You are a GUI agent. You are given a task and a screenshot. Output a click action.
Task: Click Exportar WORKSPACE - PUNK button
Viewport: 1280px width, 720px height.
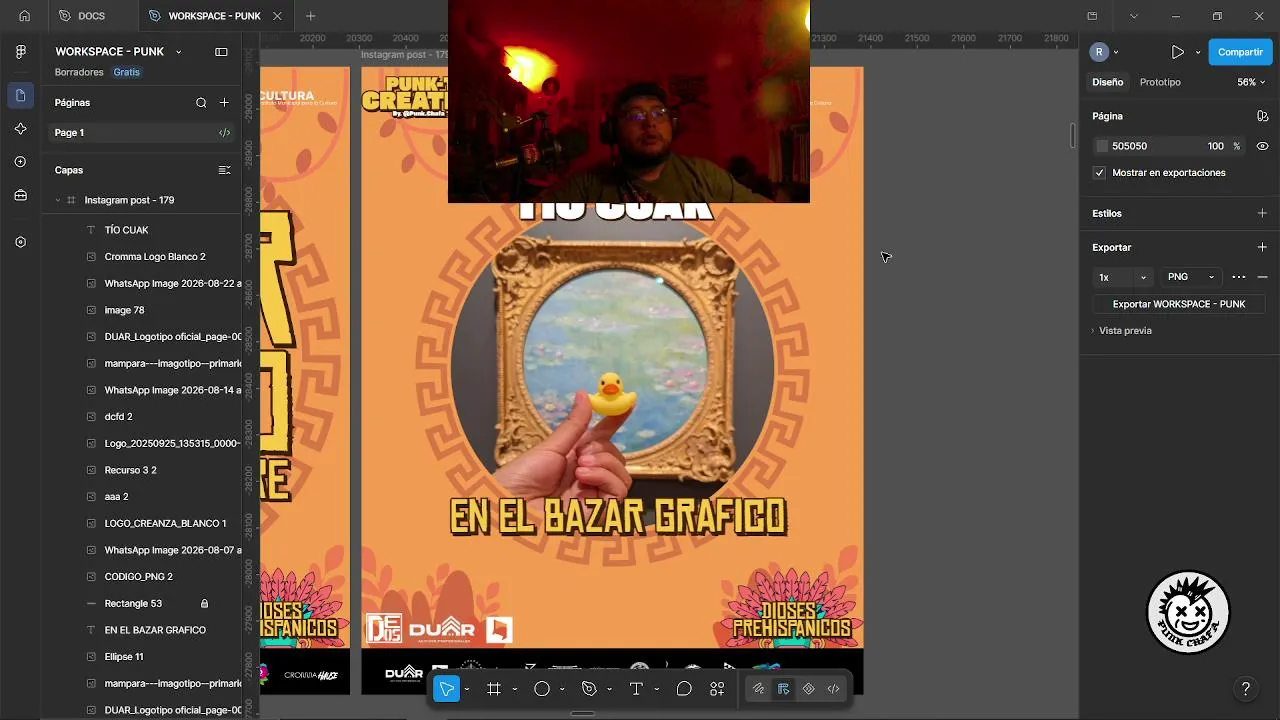click(1179, 304)
